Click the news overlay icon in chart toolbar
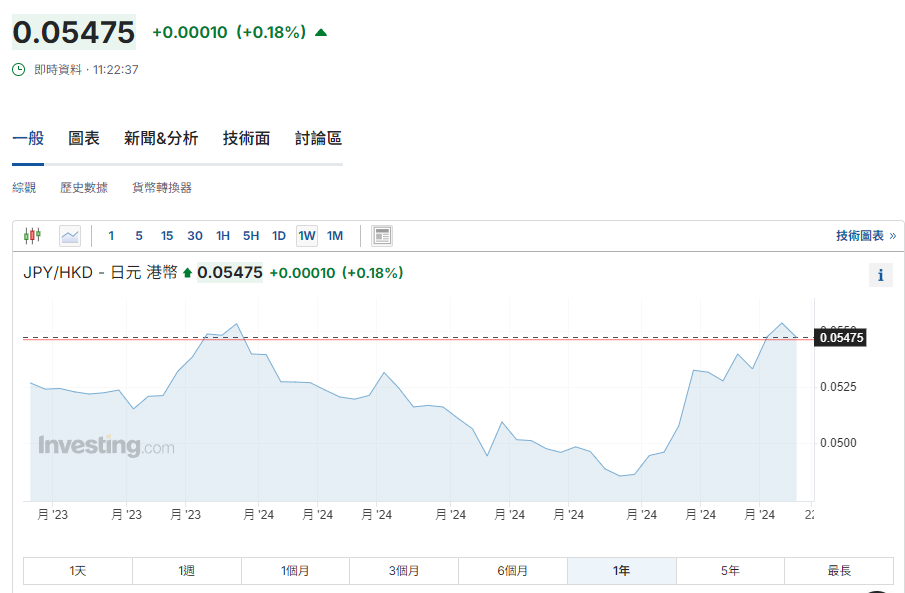Viewport: 905px width, 593px height. pos(382,236)
